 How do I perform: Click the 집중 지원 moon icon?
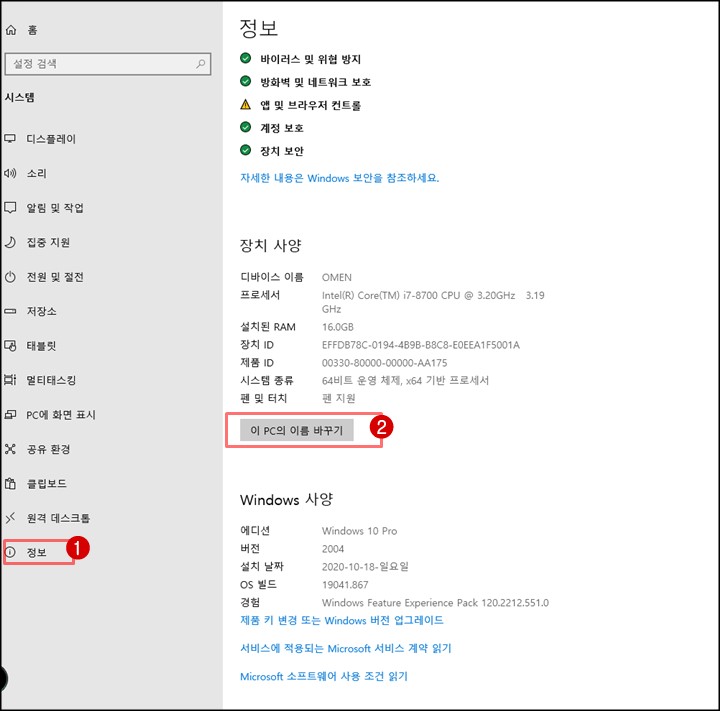point(10,242)
